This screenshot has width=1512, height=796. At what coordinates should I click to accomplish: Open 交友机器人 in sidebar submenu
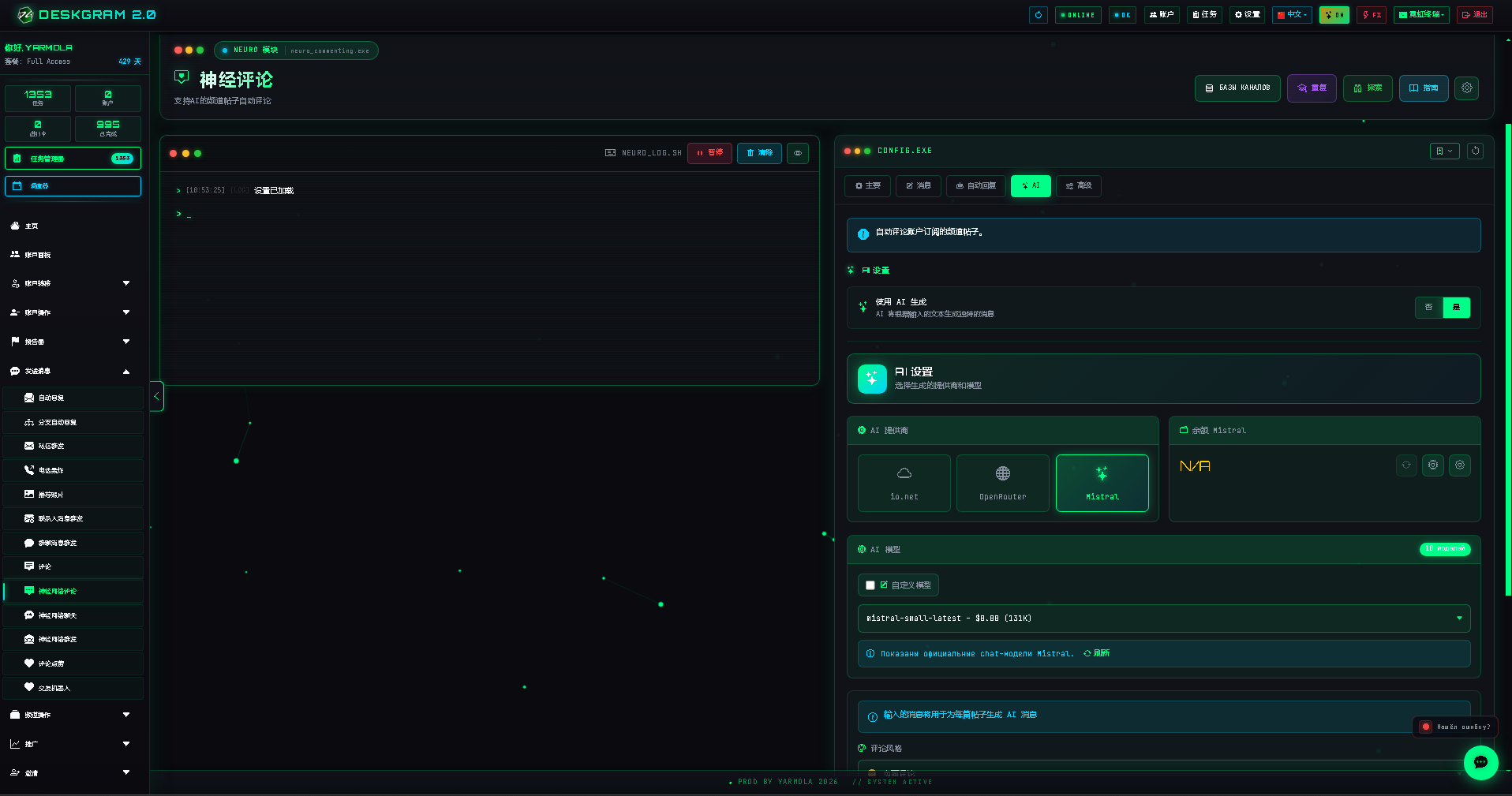[73, 688]
